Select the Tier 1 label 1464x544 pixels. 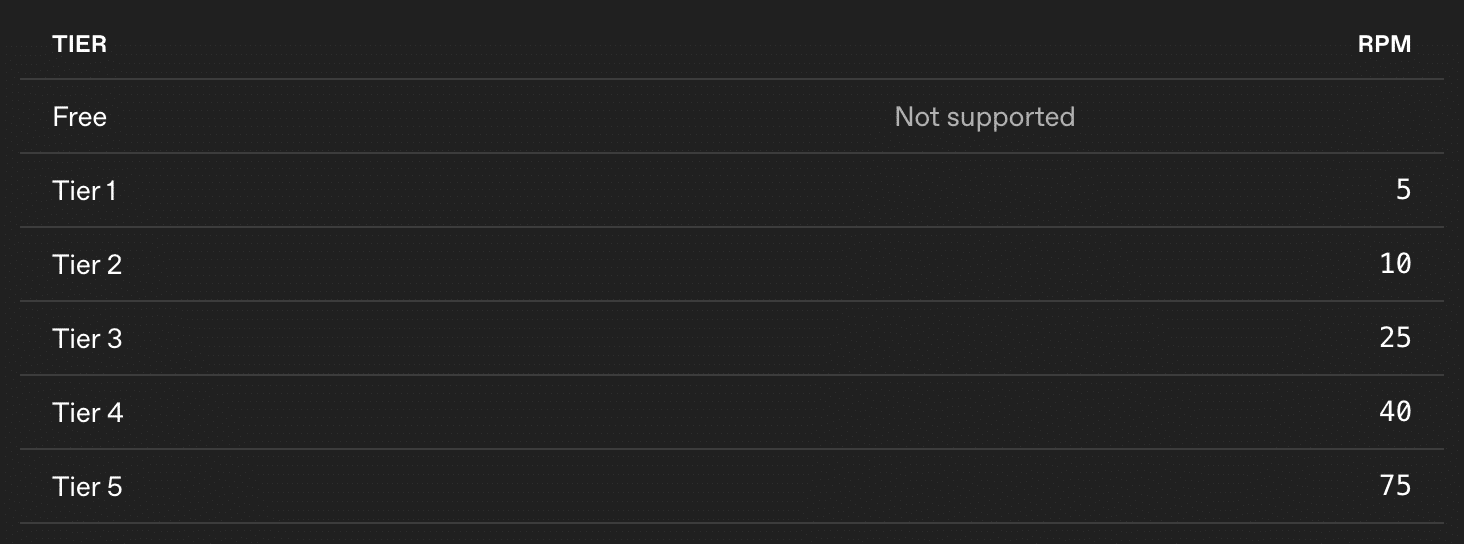pos(84,191)
